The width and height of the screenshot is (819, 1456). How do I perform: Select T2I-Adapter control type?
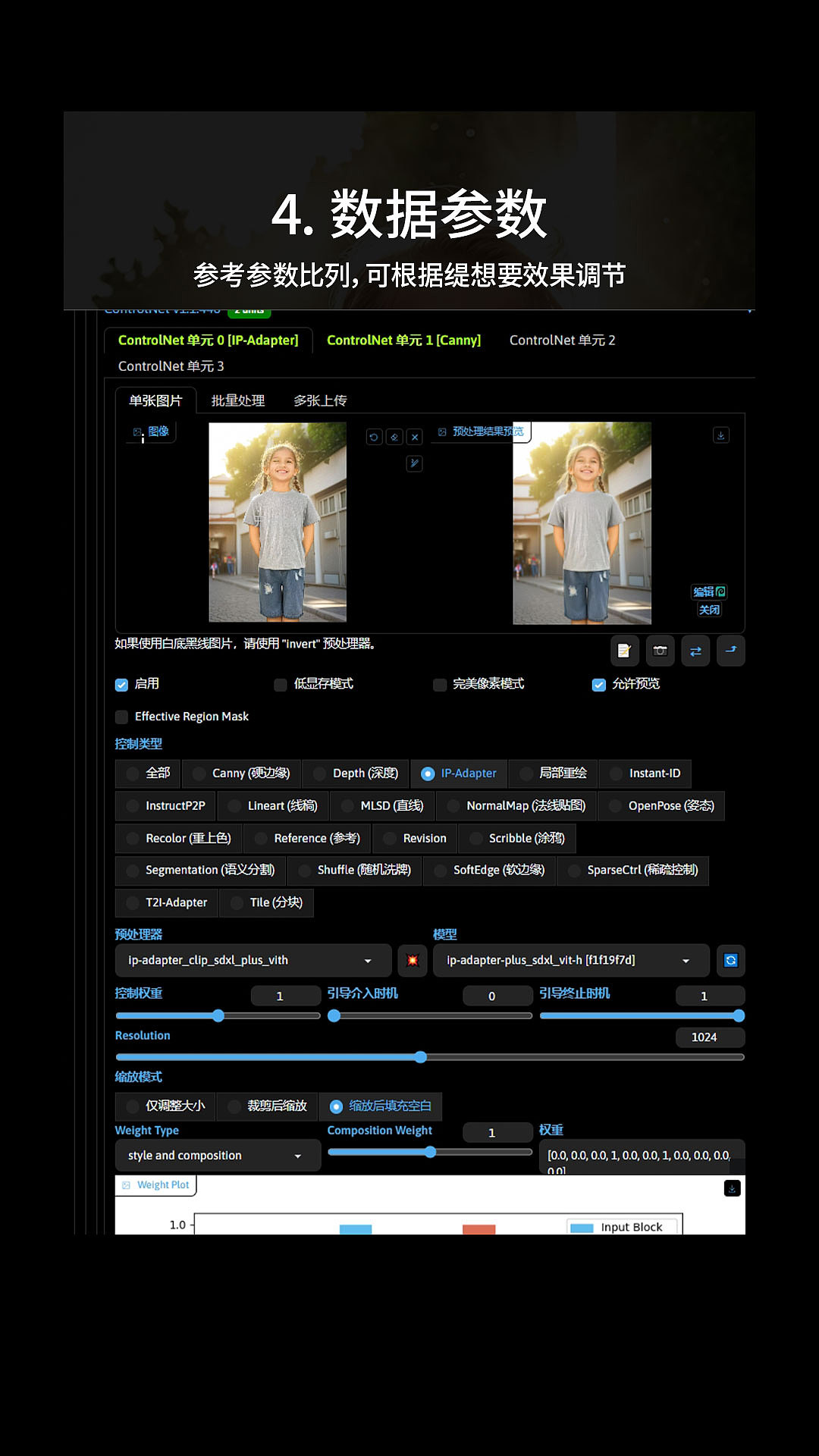coord(167,903)
